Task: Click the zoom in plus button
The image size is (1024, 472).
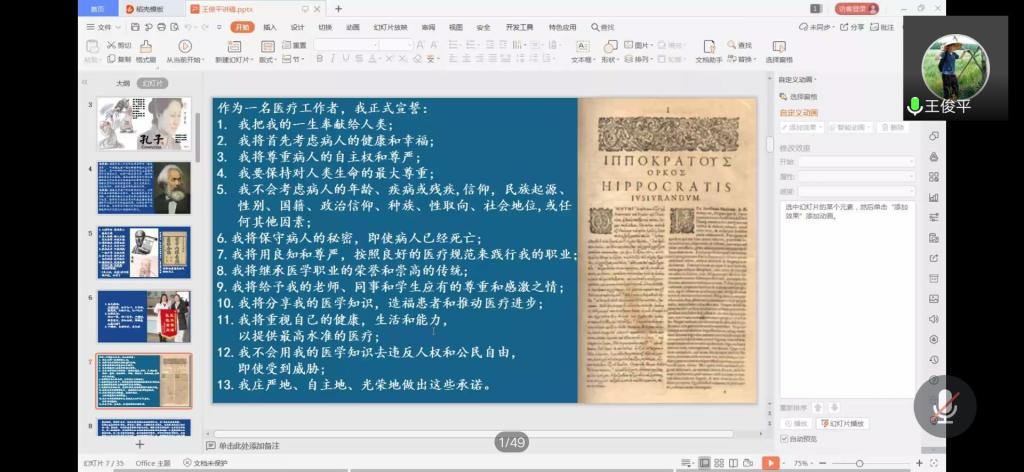Action: pos(919,464)
